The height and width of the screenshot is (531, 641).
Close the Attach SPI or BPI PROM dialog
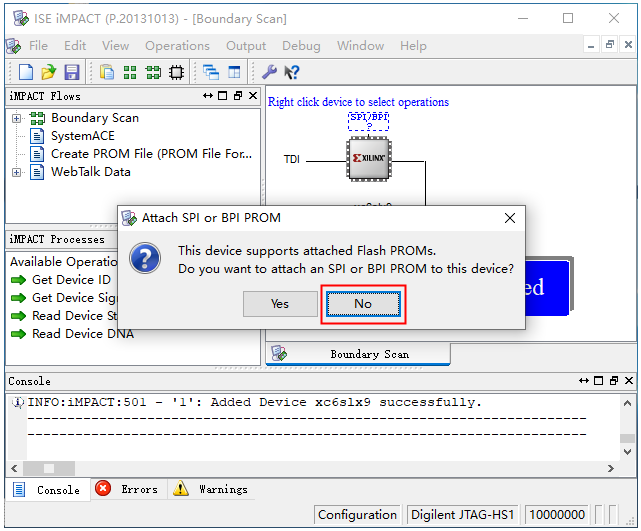pos(510,218)
